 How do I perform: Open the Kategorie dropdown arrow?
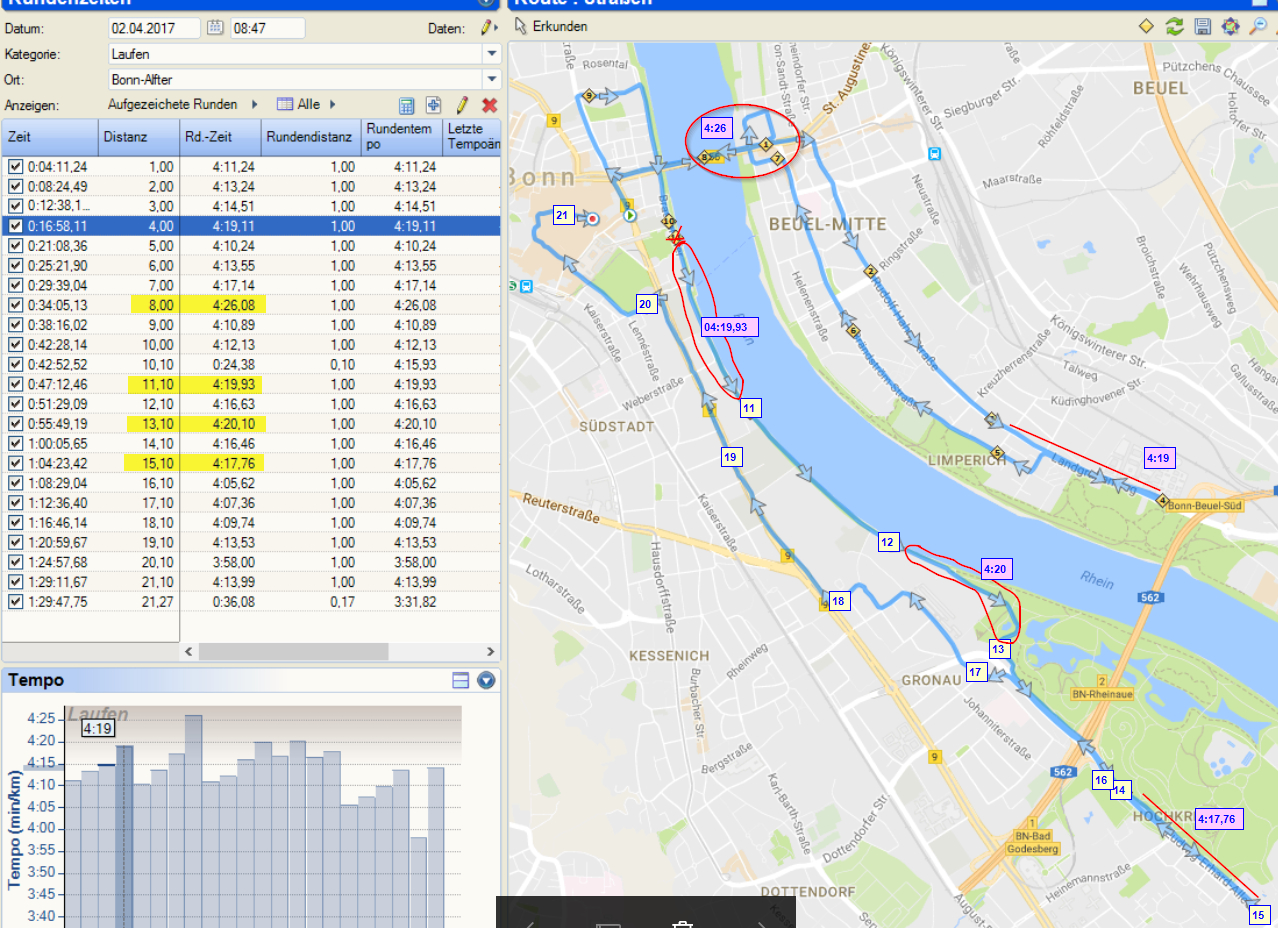click(x=491, y=54)
